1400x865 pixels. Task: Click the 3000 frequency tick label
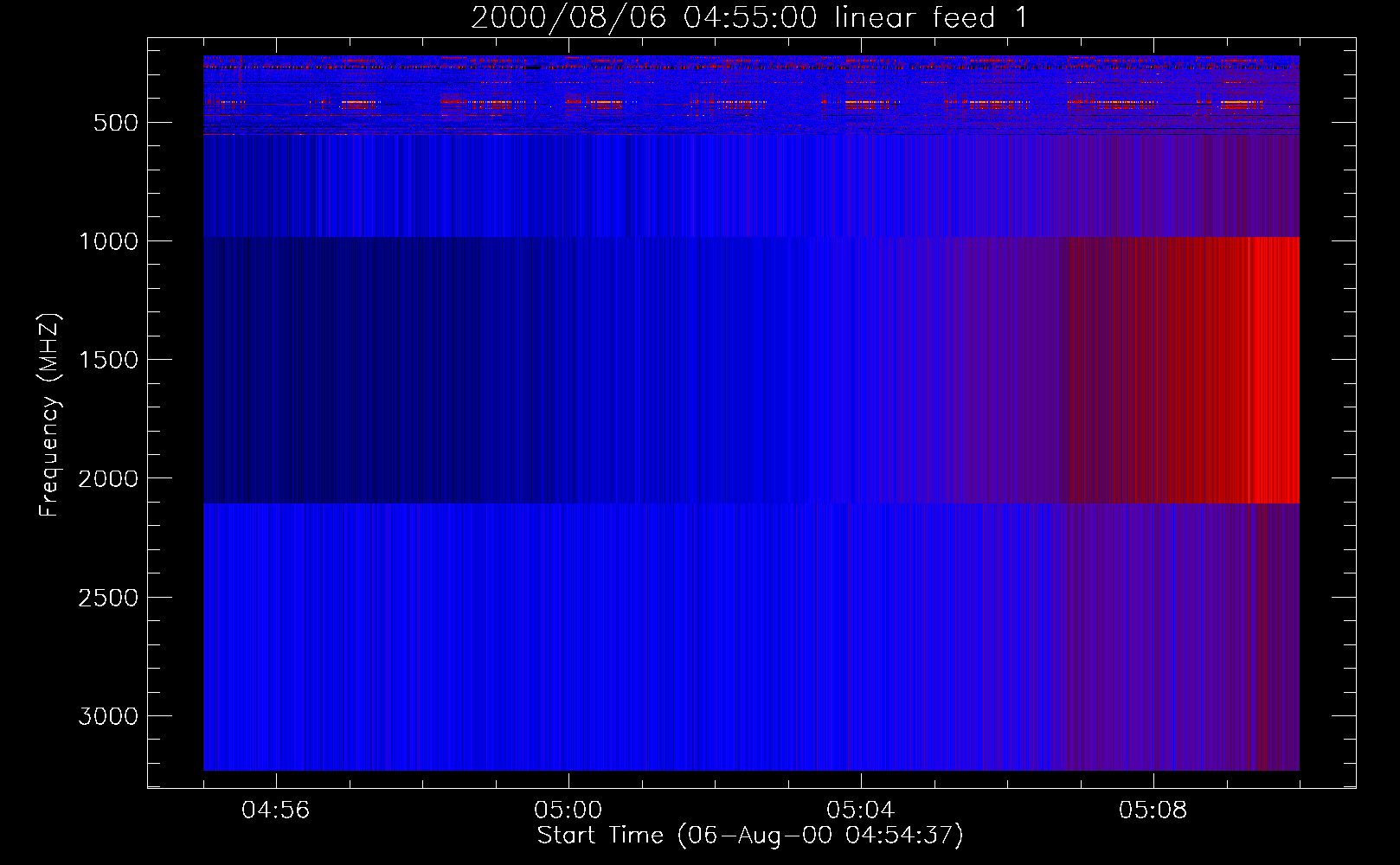108,716
